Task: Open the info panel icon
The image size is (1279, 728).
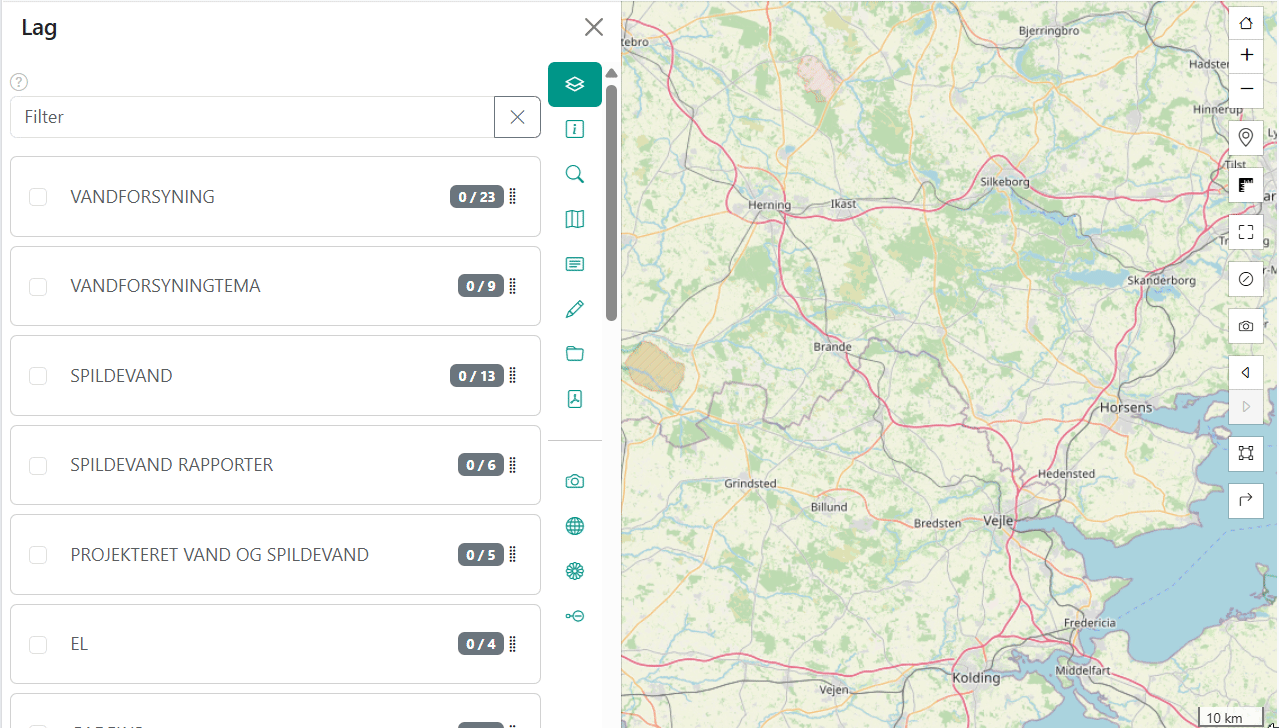Action: (574, 129)
